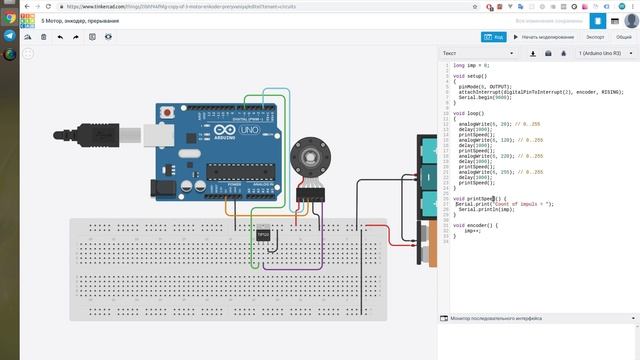Click the zoom to fit circle button
This screenshot has width=640, height=360.
[28, 53]
